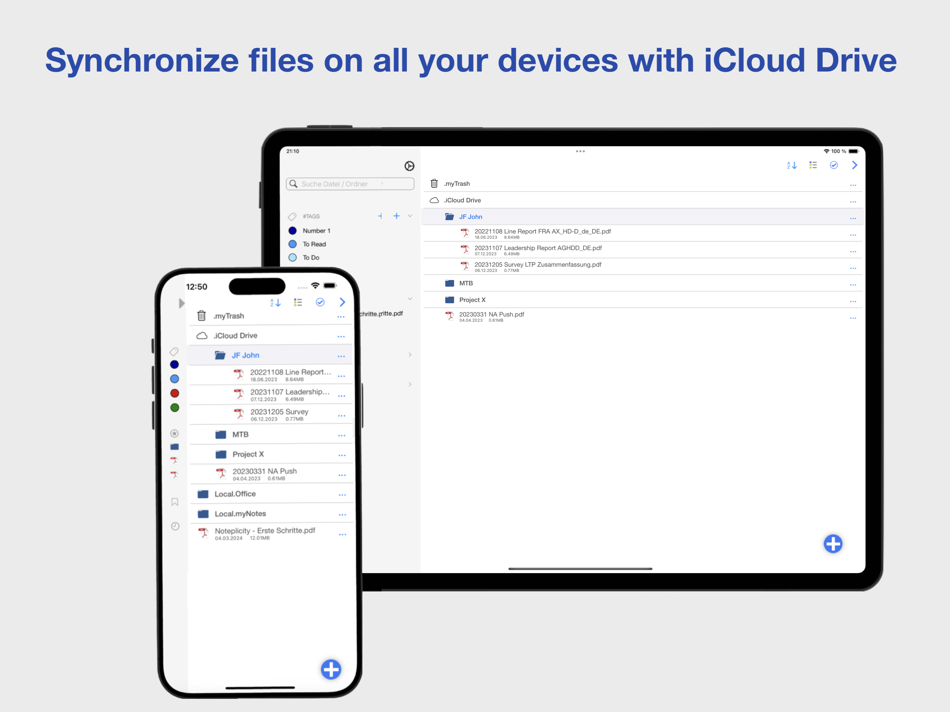Open 20231205 Survey LTP Zusammenfassung.pdf on iPad
Screen dimensions: 950x712
(643, 267)
